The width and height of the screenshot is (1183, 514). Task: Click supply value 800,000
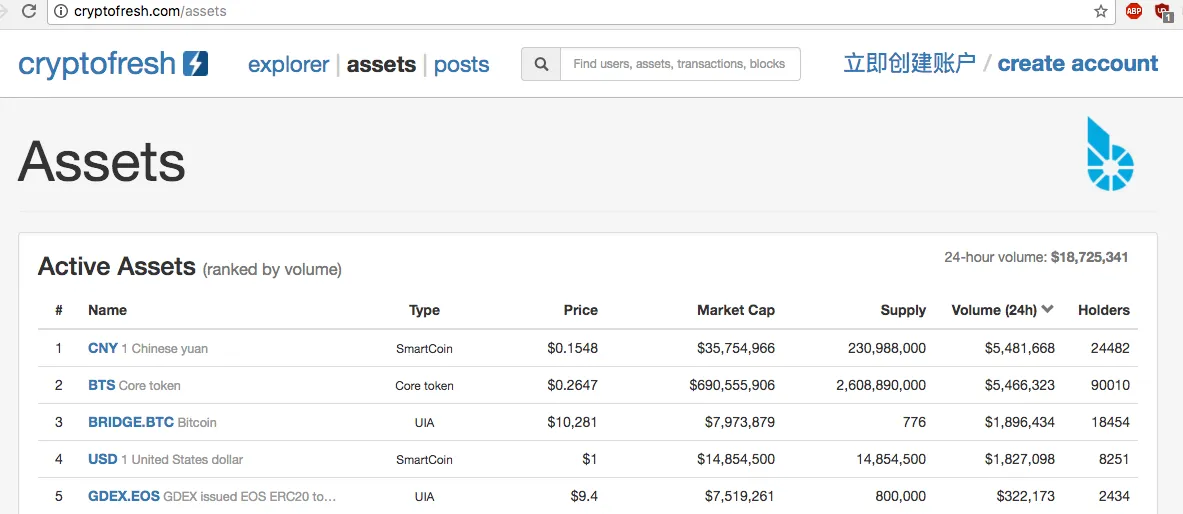pyautogui.click(x=901, y=497)
